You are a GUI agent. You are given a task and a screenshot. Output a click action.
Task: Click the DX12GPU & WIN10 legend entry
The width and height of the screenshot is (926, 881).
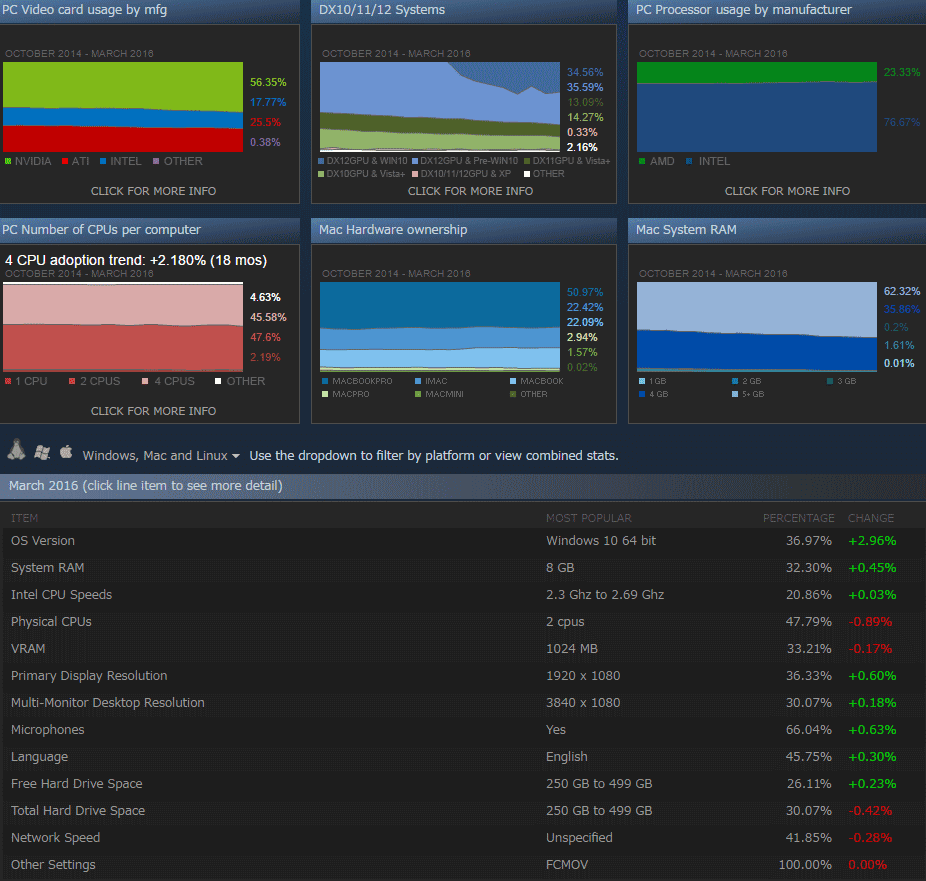pos(363,161)
